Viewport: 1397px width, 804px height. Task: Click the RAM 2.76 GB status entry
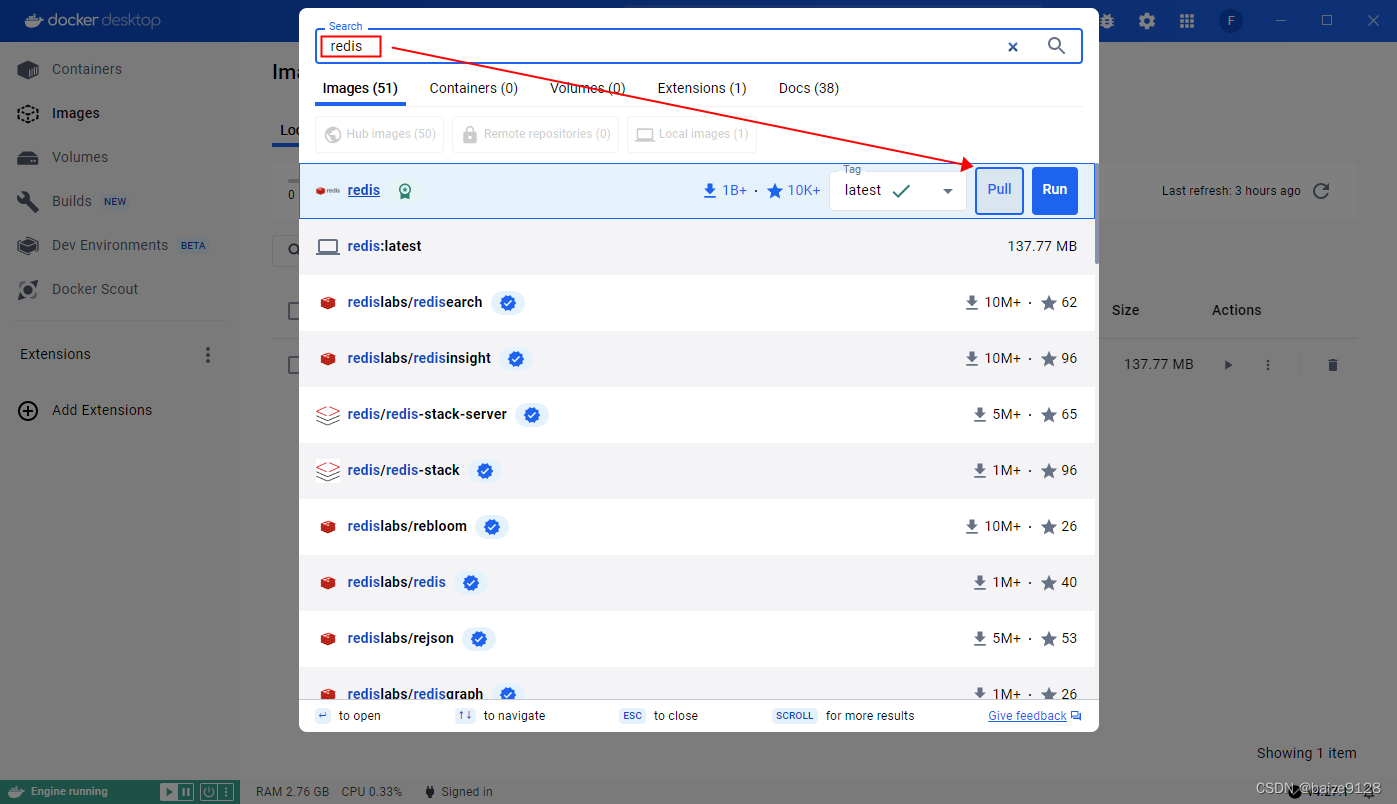(x=293, y=792)
